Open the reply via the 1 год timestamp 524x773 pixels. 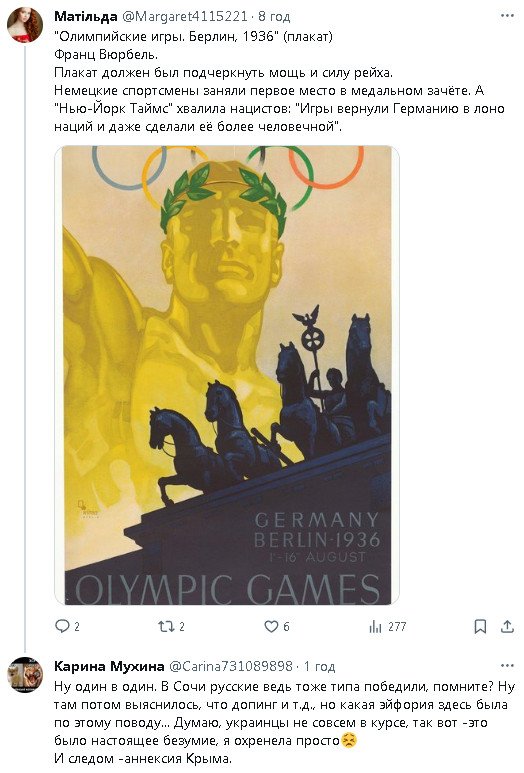(319, 667)
